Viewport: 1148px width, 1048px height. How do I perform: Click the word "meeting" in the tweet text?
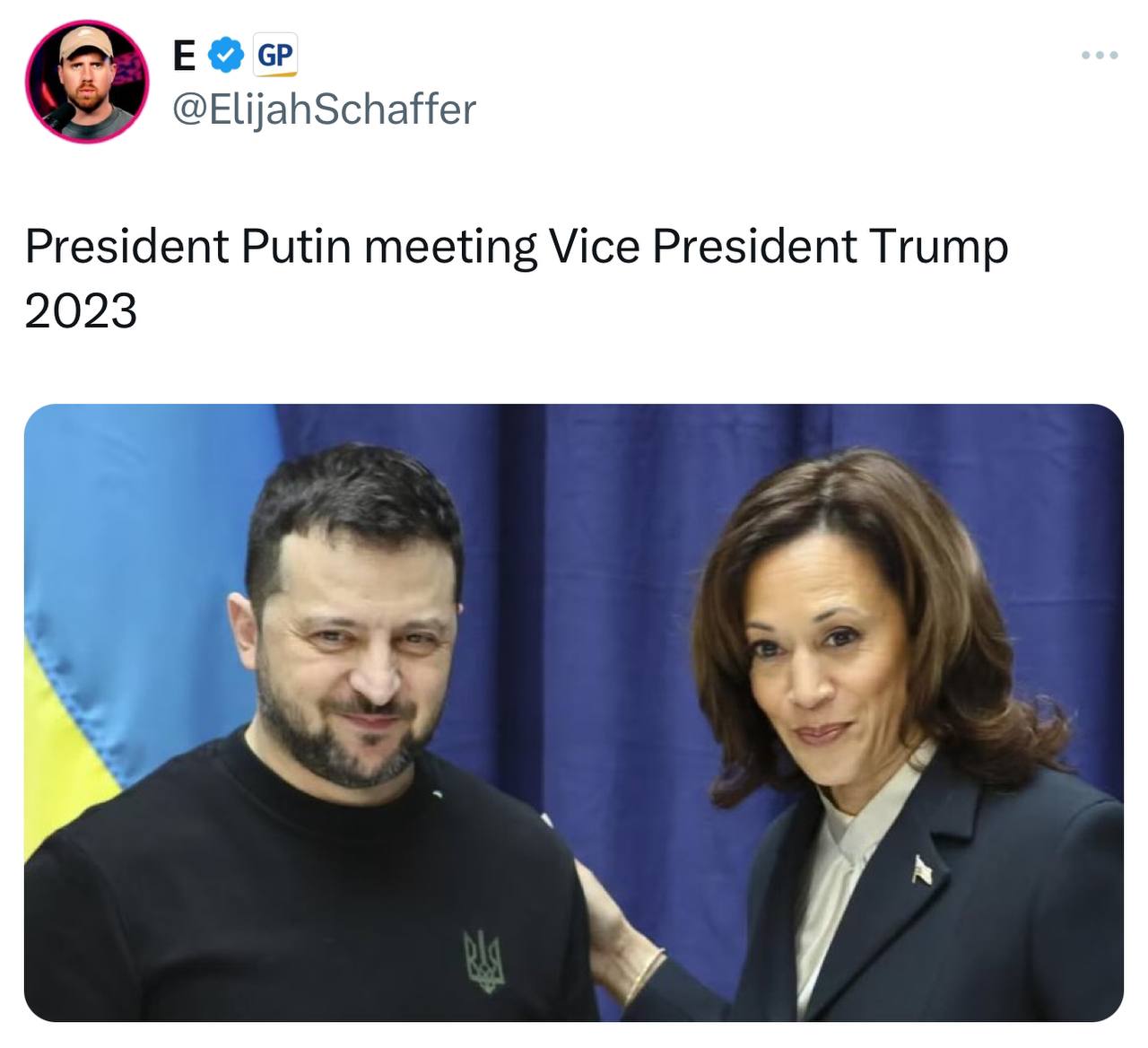[450, 248]
